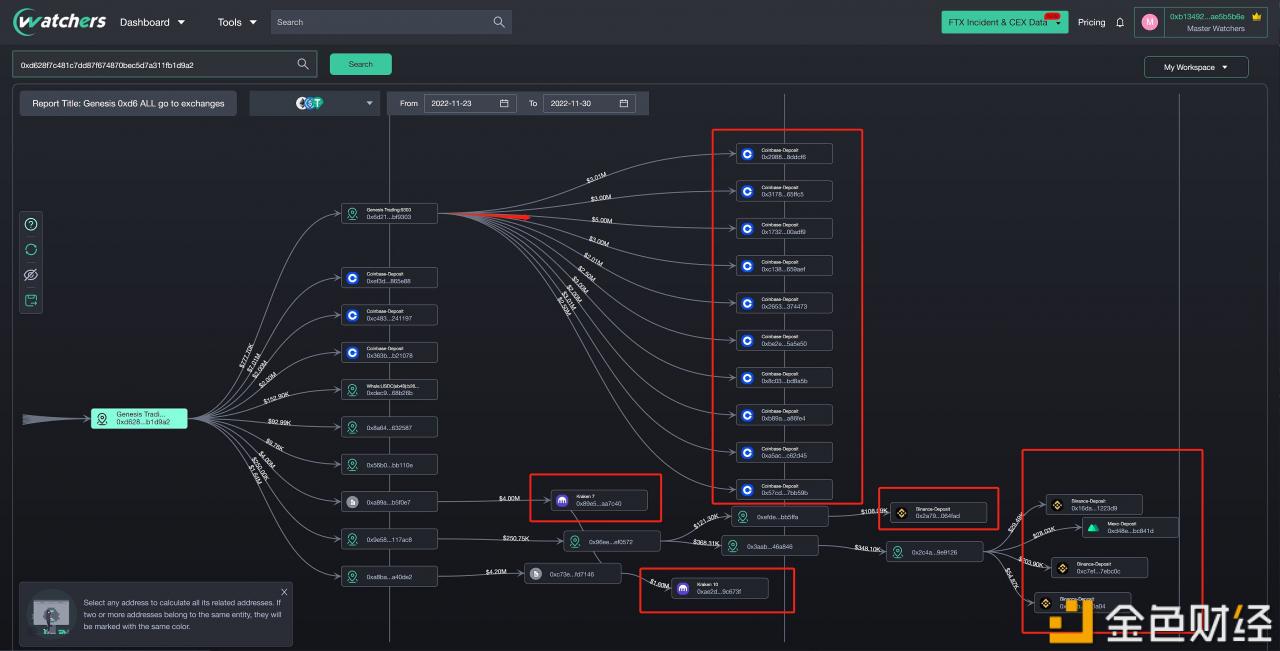Select the 0x2c4a...9e8126 address node
The width and height of the screenshot is (1280, 651).
tap(933, 552)
